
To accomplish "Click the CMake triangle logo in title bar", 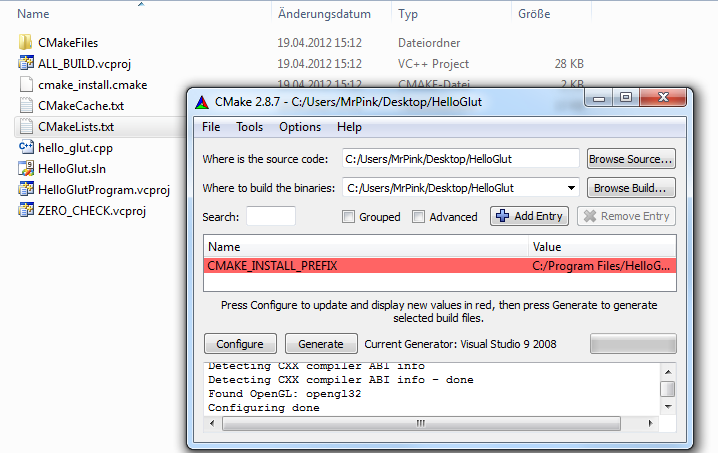I will 203,100.
